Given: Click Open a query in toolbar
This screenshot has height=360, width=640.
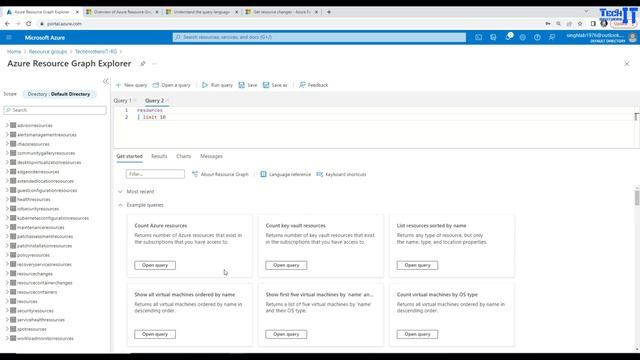Looking at the screenshot, I should [171, 85].
